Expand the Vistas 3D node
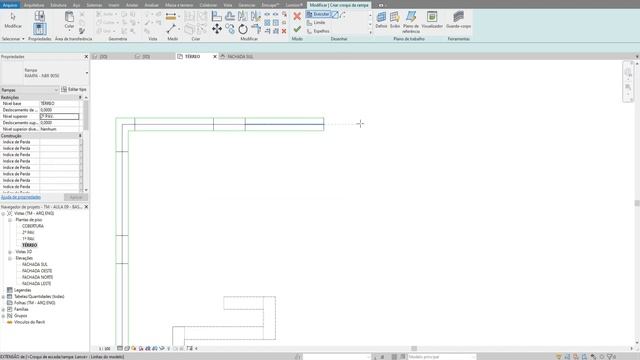Screen dimensions: 640x360 10,252
